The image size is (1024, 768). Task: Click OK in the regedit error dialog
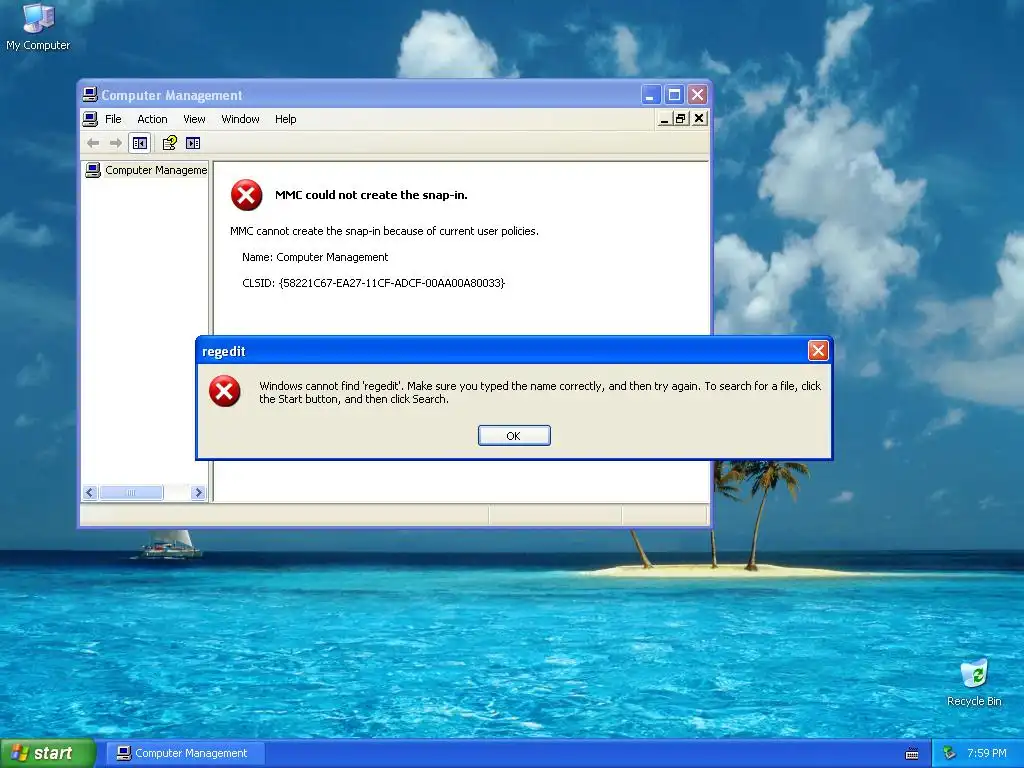[514, 436]
